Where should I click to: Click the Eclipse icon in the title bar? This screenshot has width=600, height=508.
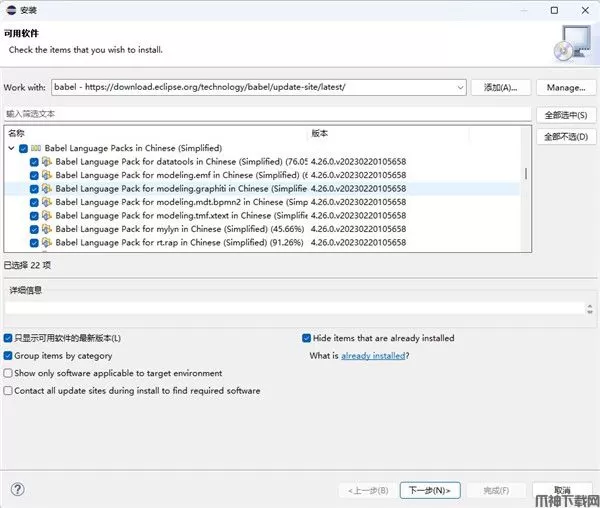(x=11, y=10)
